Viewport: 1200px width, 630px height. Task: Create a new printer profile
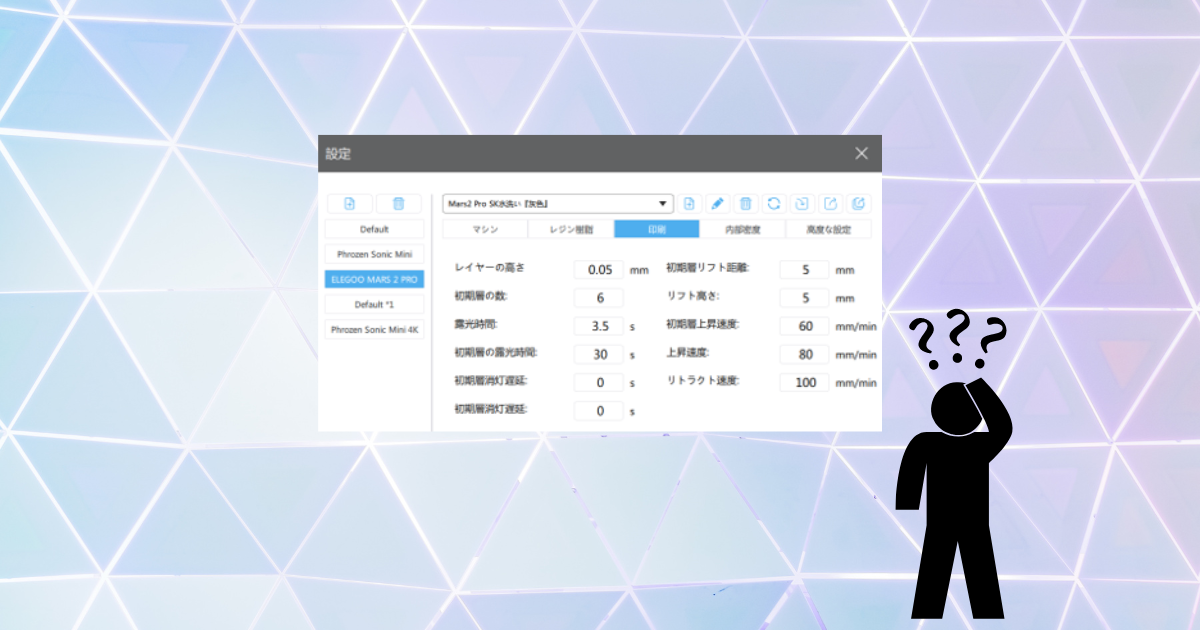[349, 204]
